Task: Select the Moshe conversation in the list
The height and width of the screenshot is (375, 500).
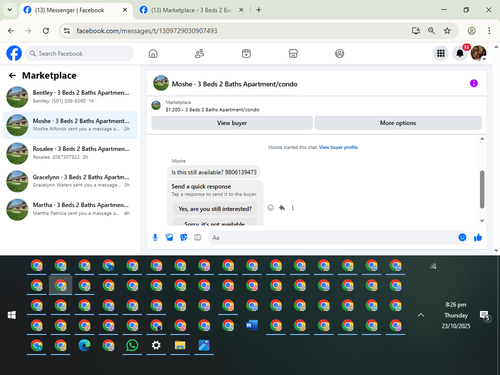Action: pyautogui.click(x=70, y=125)
